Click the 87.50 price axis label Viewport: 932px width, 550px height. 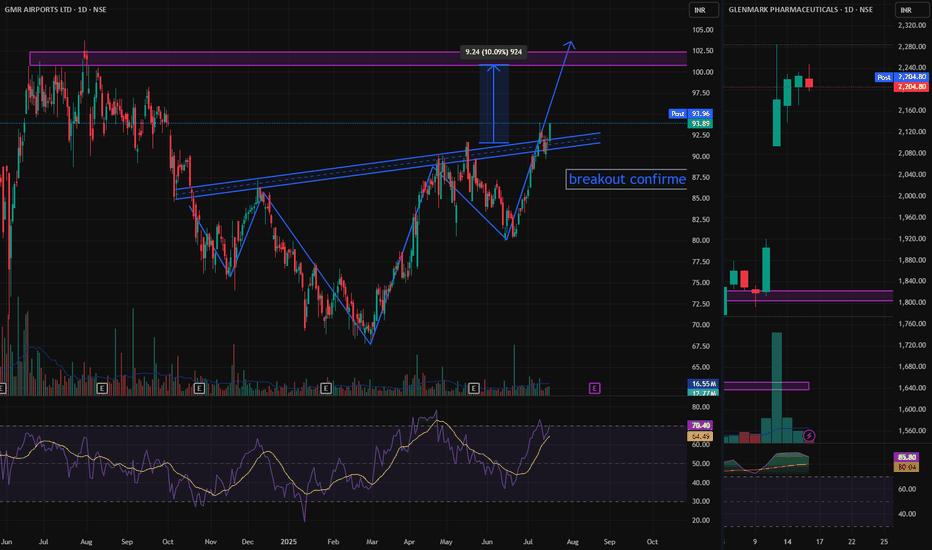(703, 177)
